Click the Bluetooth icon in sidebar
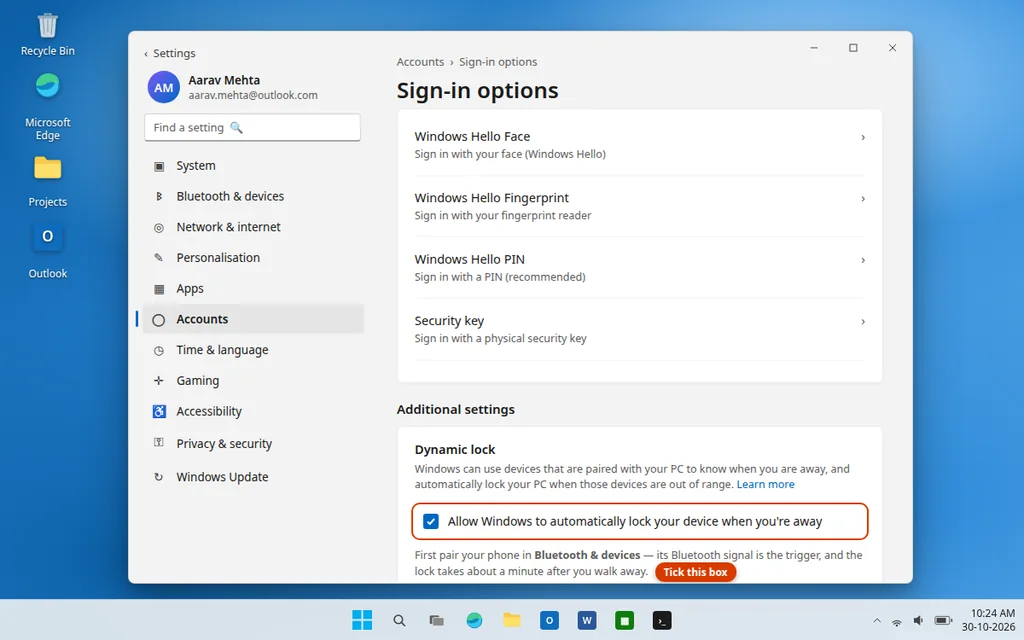Image resolution: width=1024 pixels, height=640 pixels. coord(159,197)
